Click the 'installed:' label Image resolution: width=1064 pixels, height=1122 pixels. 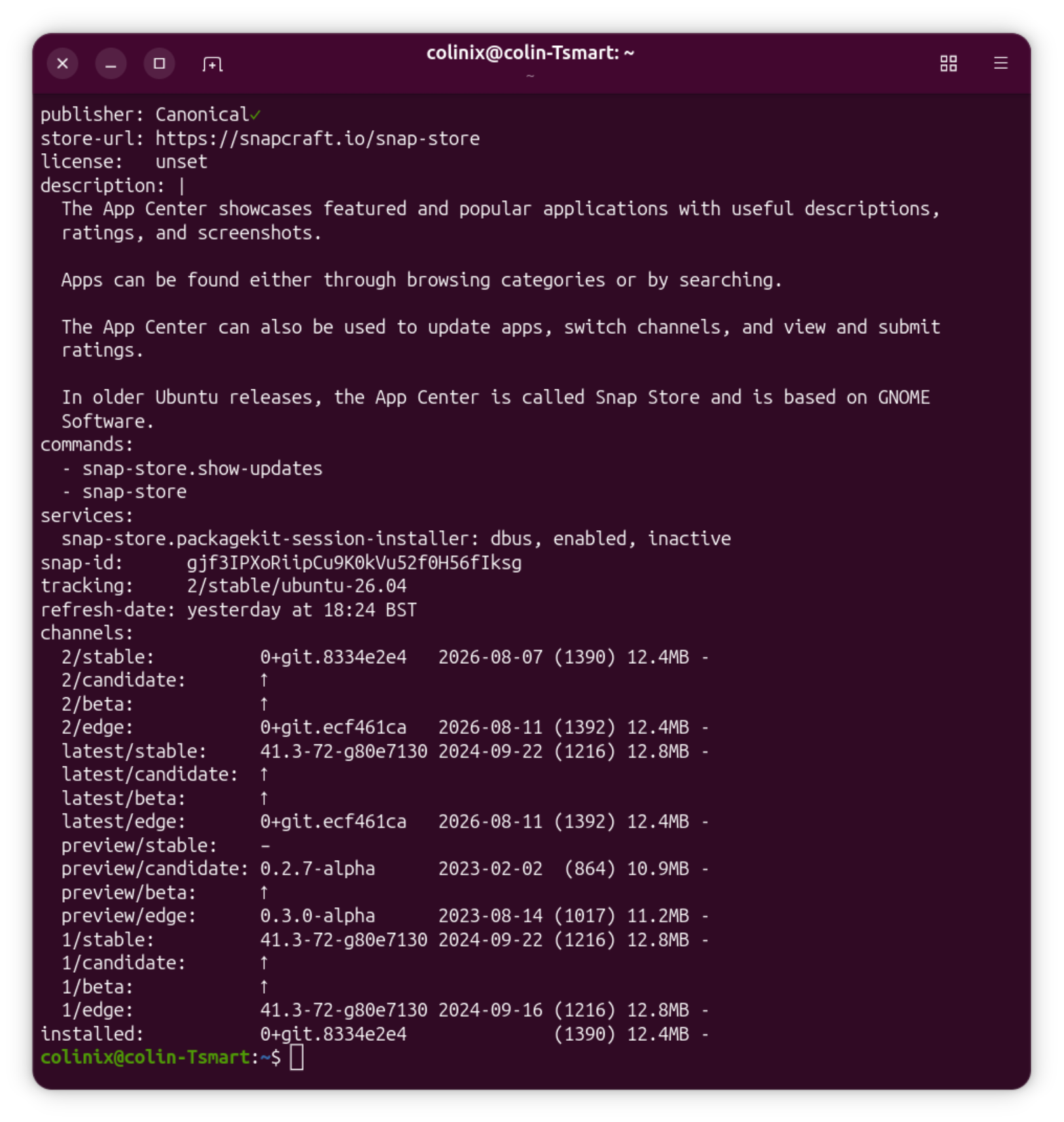pyautogui.click(x=92, y=1034)
